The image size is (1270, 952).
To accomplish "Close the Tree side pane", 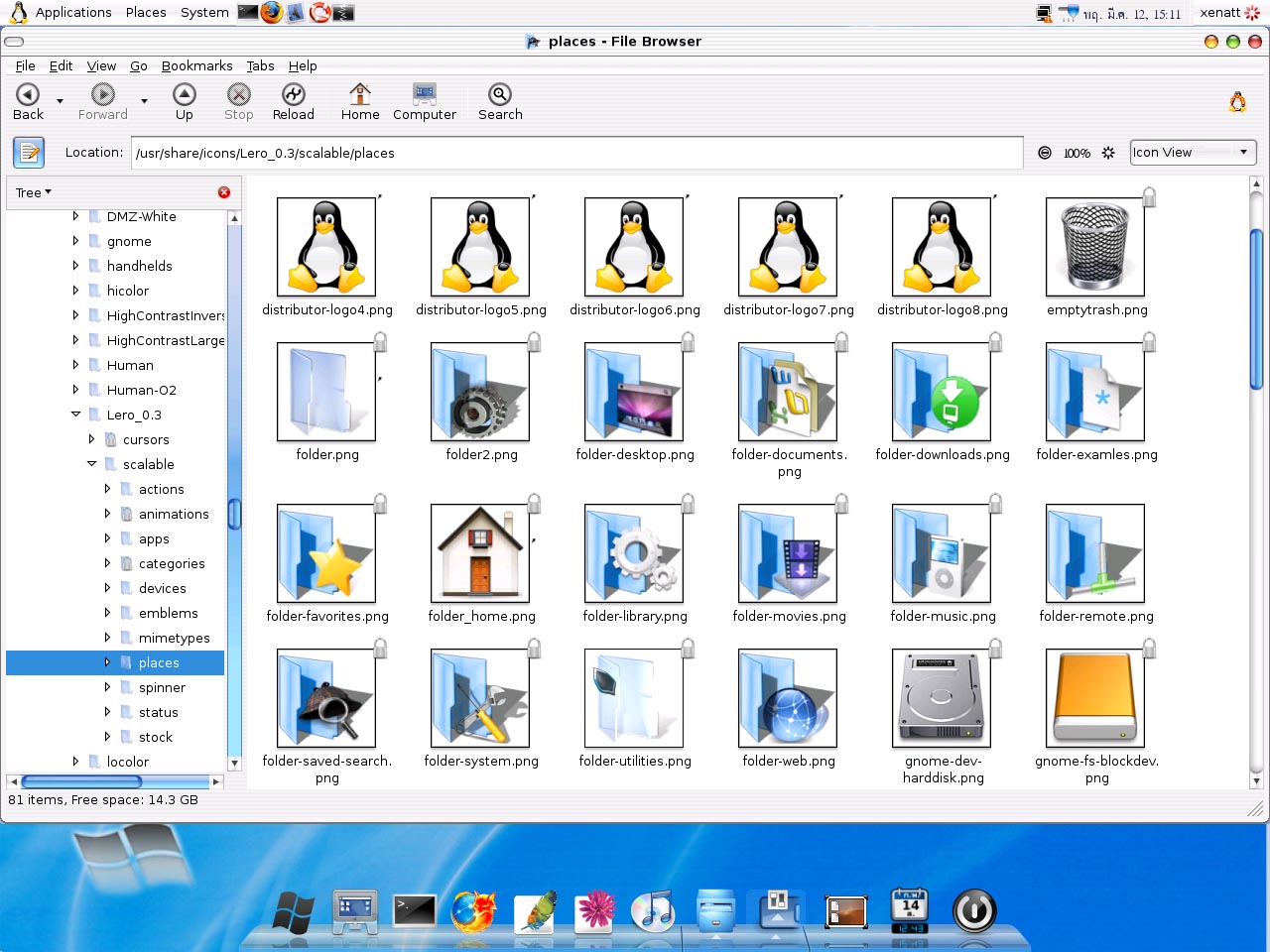I will [224, 192].
